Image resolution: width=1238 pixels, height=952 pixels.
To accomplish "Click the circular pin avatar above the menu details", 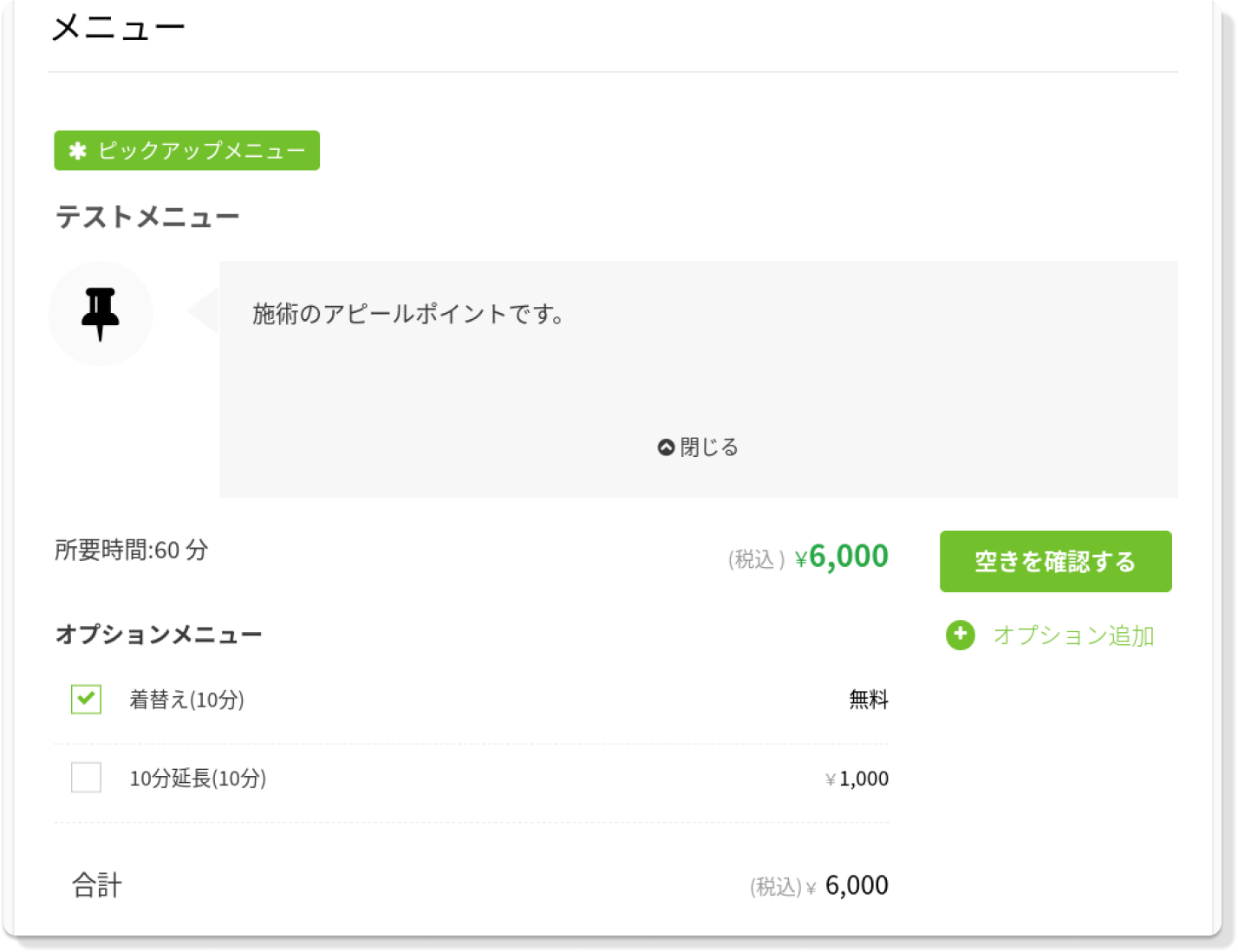I will 101,314.
